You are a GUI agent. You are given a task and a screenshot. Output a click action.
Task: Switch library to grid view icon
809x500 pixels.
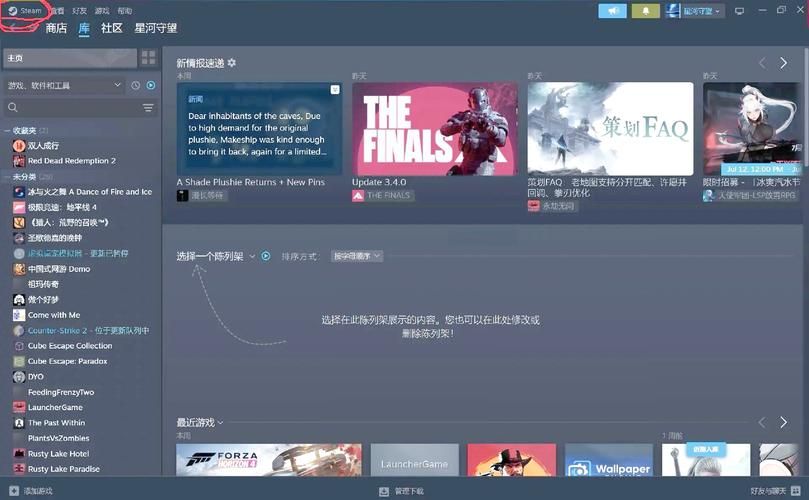pos(148,58)
